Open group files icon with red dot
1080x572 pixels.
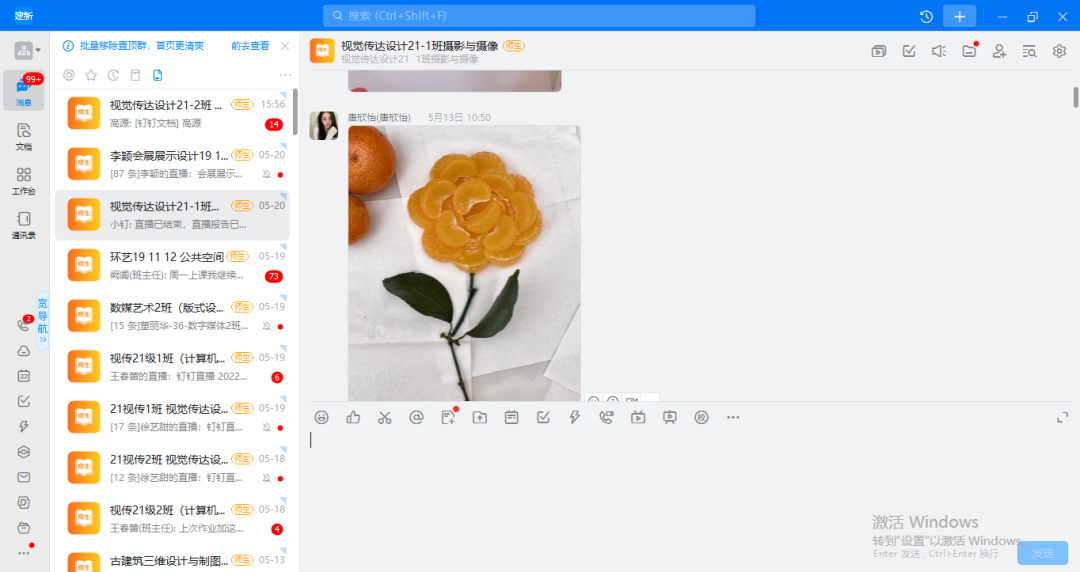coord(970,51)
